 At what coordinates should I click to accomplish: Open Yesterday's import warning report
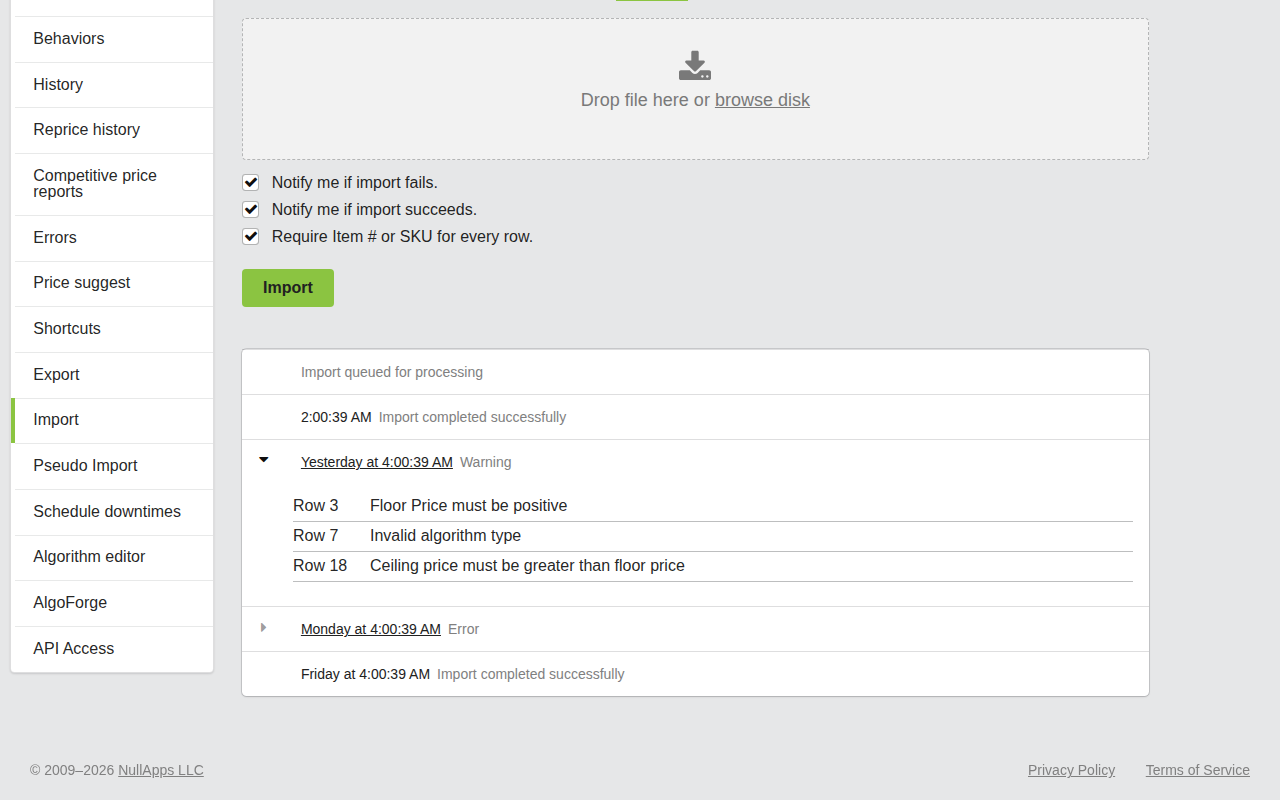(376, 462)
